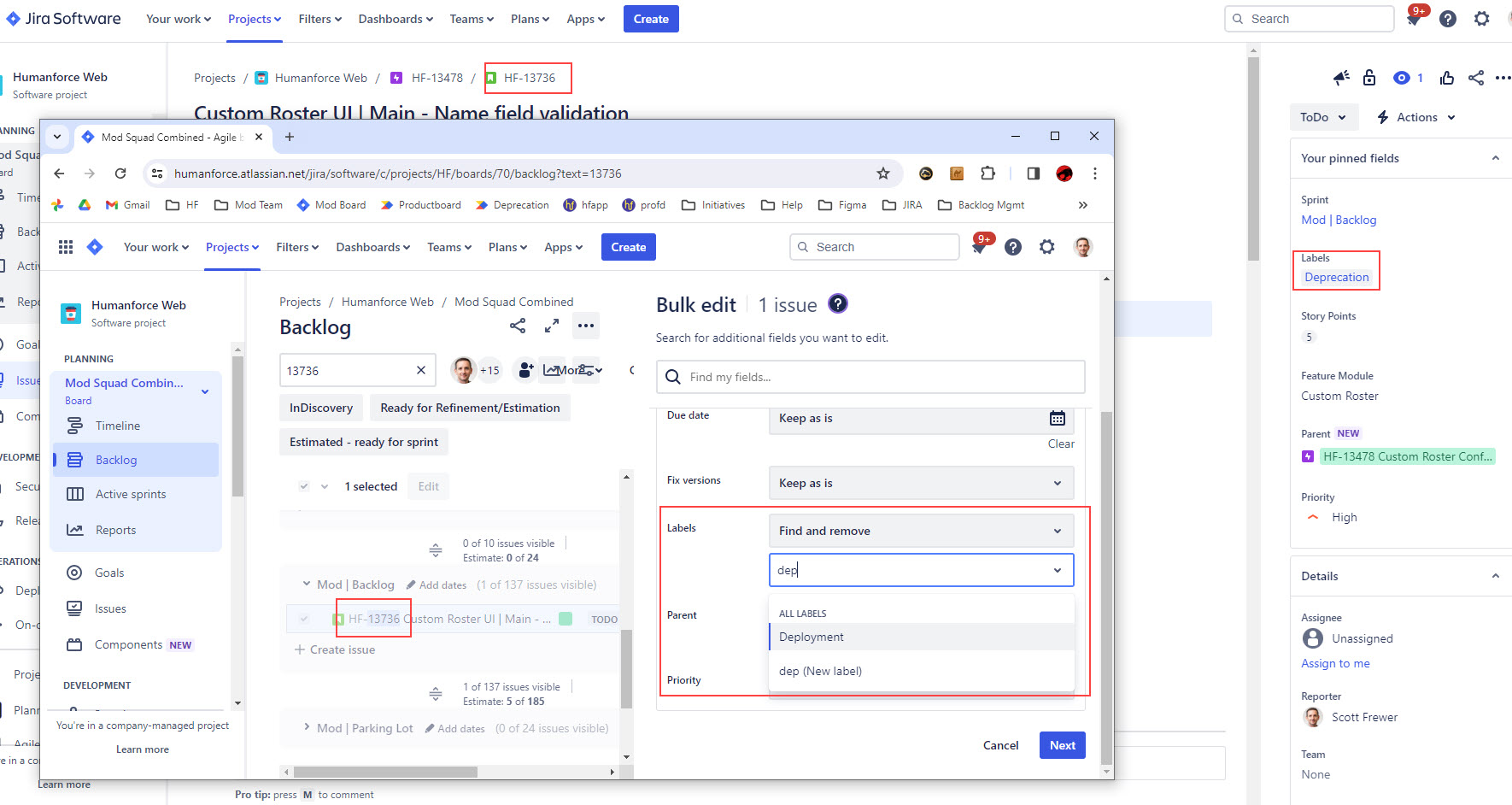
Task: Click the feedback megaphone icon in background issue
Action: coord(1341,78)
